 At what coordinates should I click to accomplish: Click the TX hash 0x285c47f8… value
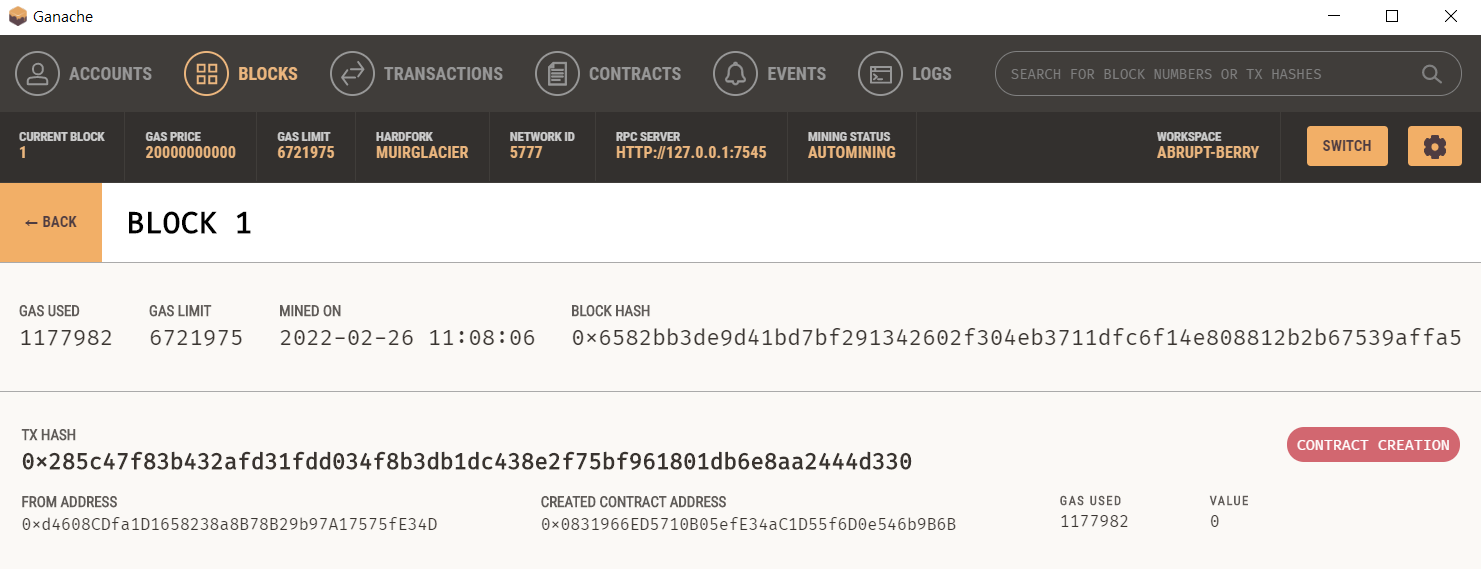point(467,462)
